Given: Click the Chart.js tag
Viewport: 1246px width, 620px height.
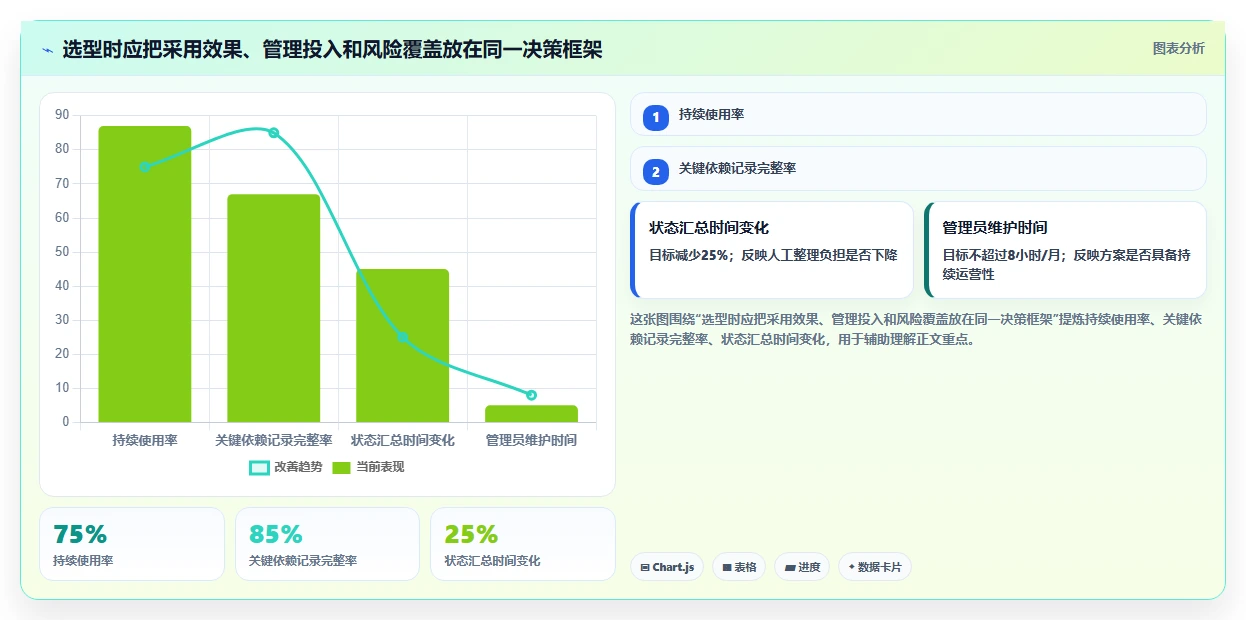Looking at the screenshot, I should click(x=667, y=567).
